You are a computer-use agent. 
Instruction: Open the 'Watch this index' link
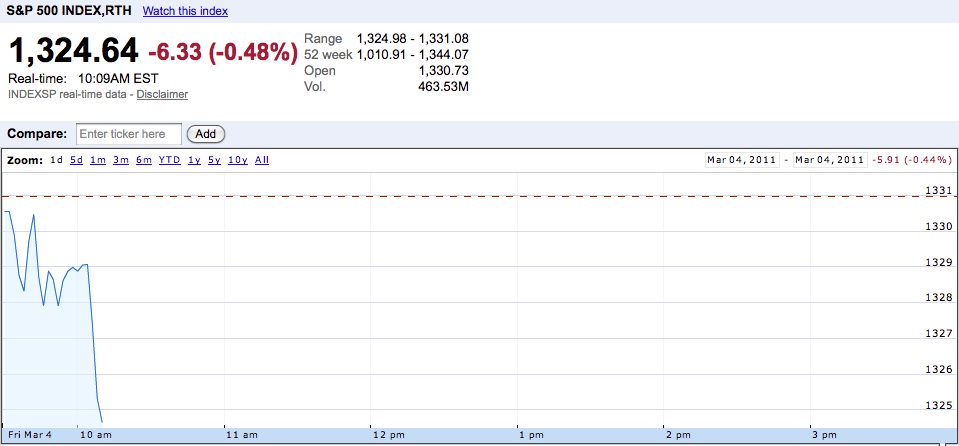point(185,11)
